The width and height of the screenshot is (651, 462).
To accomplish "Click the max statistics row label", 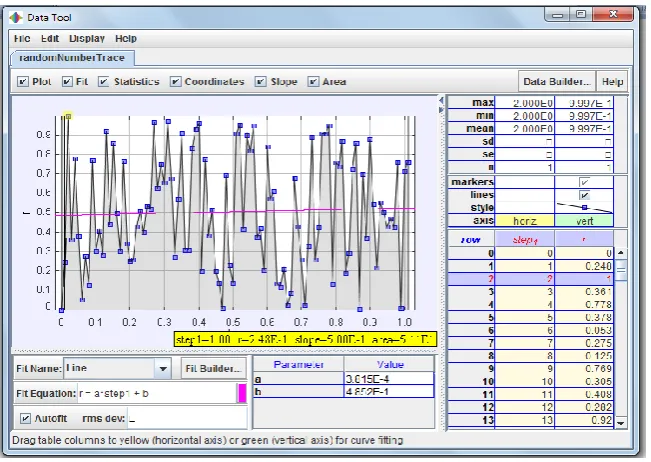I will click(x=471, y=102).
